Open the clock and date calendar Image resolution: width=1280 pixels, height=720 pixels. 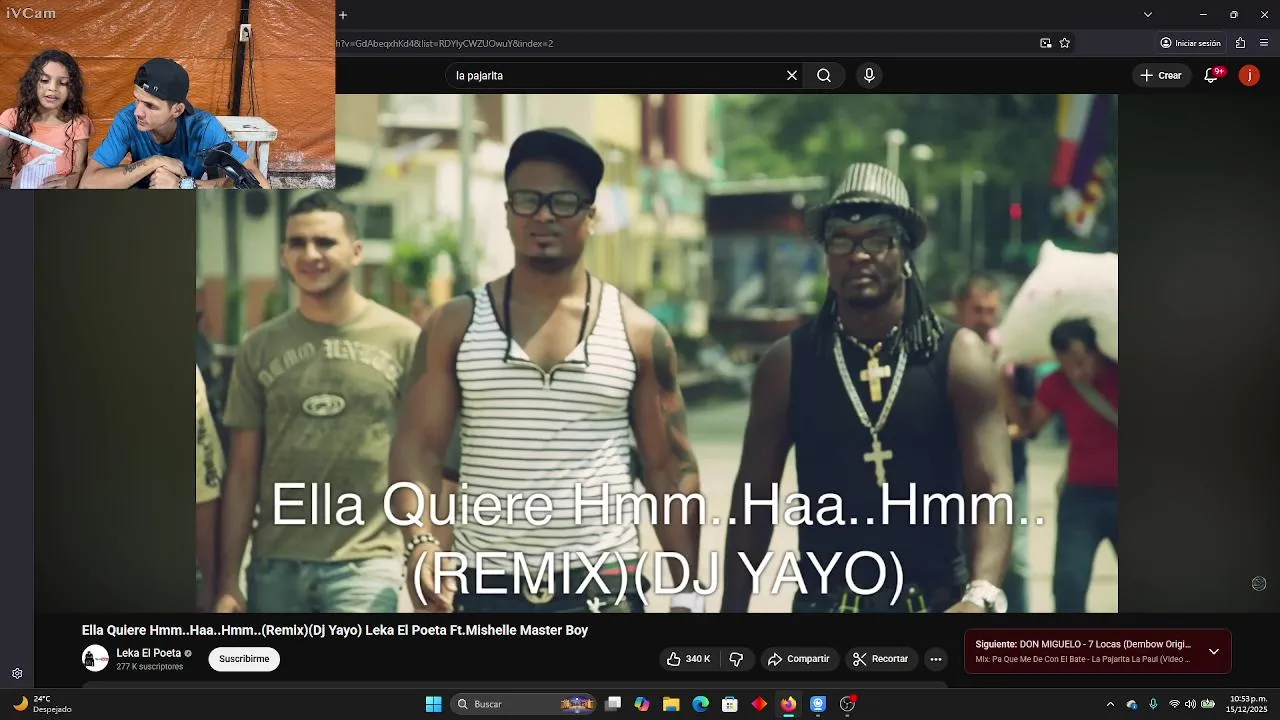tap(1246, 704)
